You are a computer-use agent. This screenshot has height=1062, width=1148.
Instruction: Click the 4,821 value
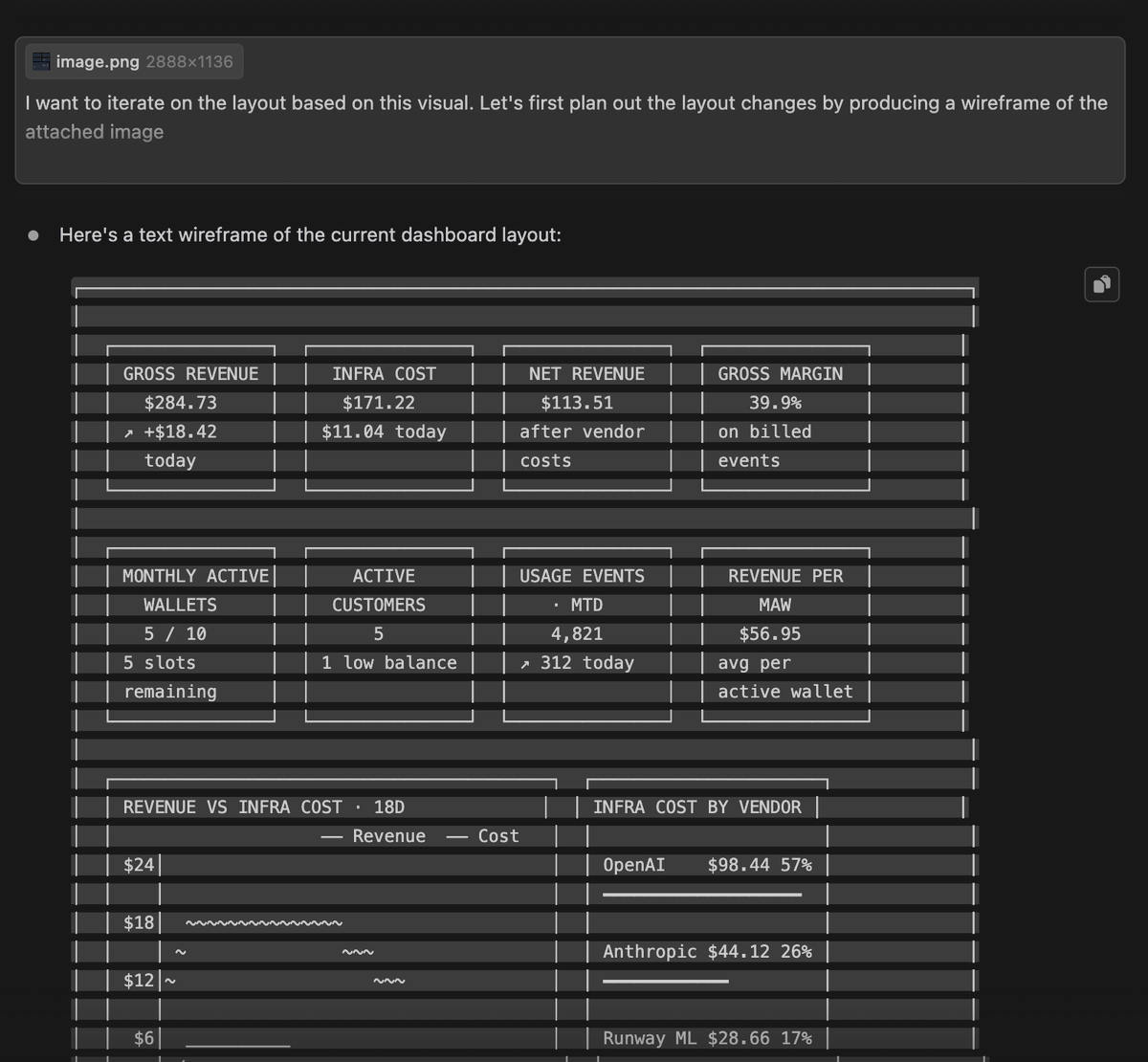[x=577, y=633]
